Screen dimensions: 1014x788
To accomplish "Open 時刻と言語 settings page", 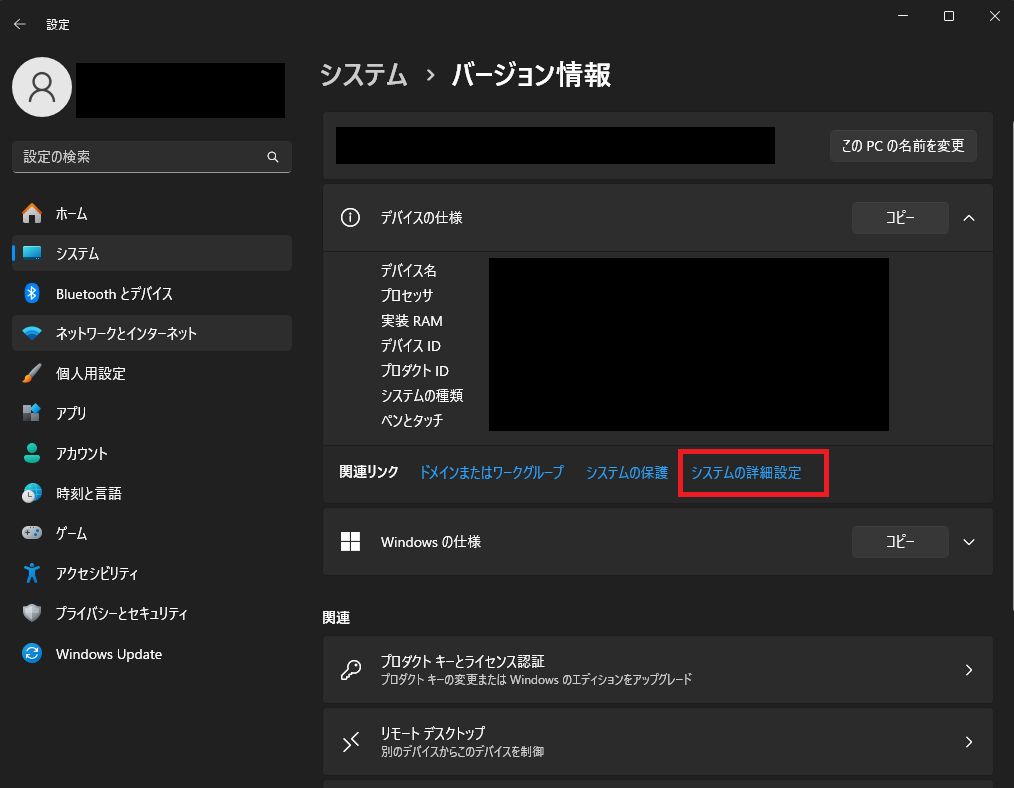I will [x=152, y=493].
